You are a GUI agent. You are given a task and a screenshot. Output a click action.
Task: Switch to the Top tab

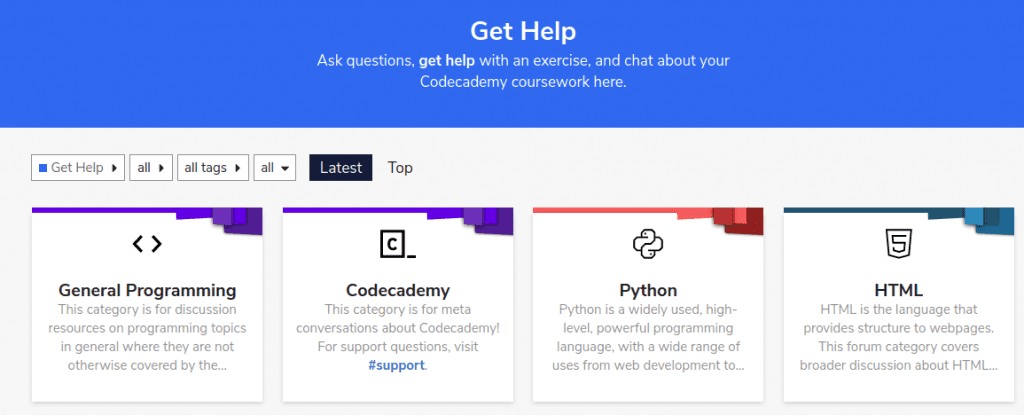[400, 168]
